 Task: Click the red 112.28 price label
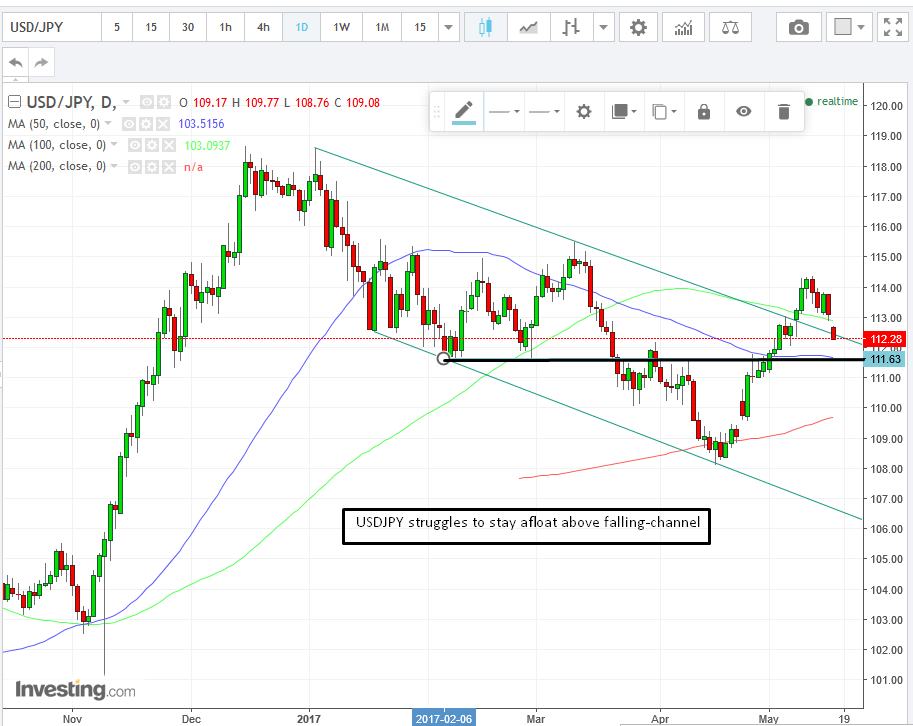click(884, 339)
